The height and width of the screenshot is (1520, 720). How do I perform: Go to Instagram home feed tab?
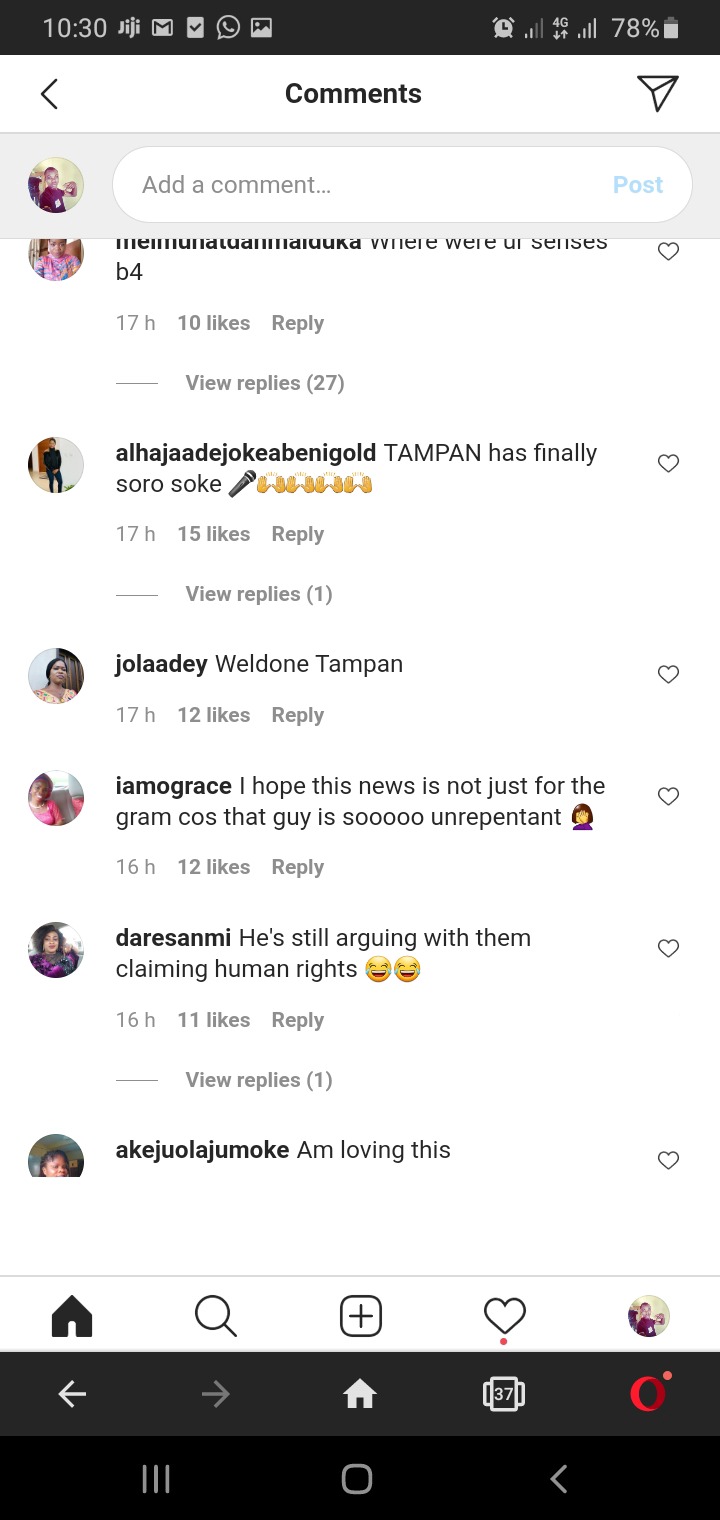click(x=72, y=1316)
